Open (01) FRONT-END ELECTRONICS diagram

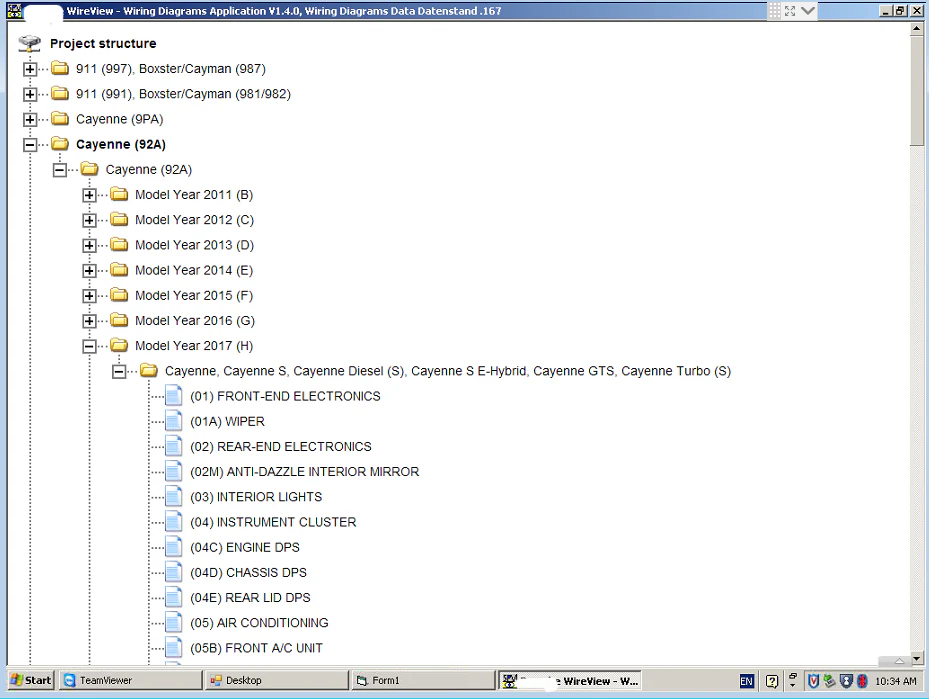[285, 396]
